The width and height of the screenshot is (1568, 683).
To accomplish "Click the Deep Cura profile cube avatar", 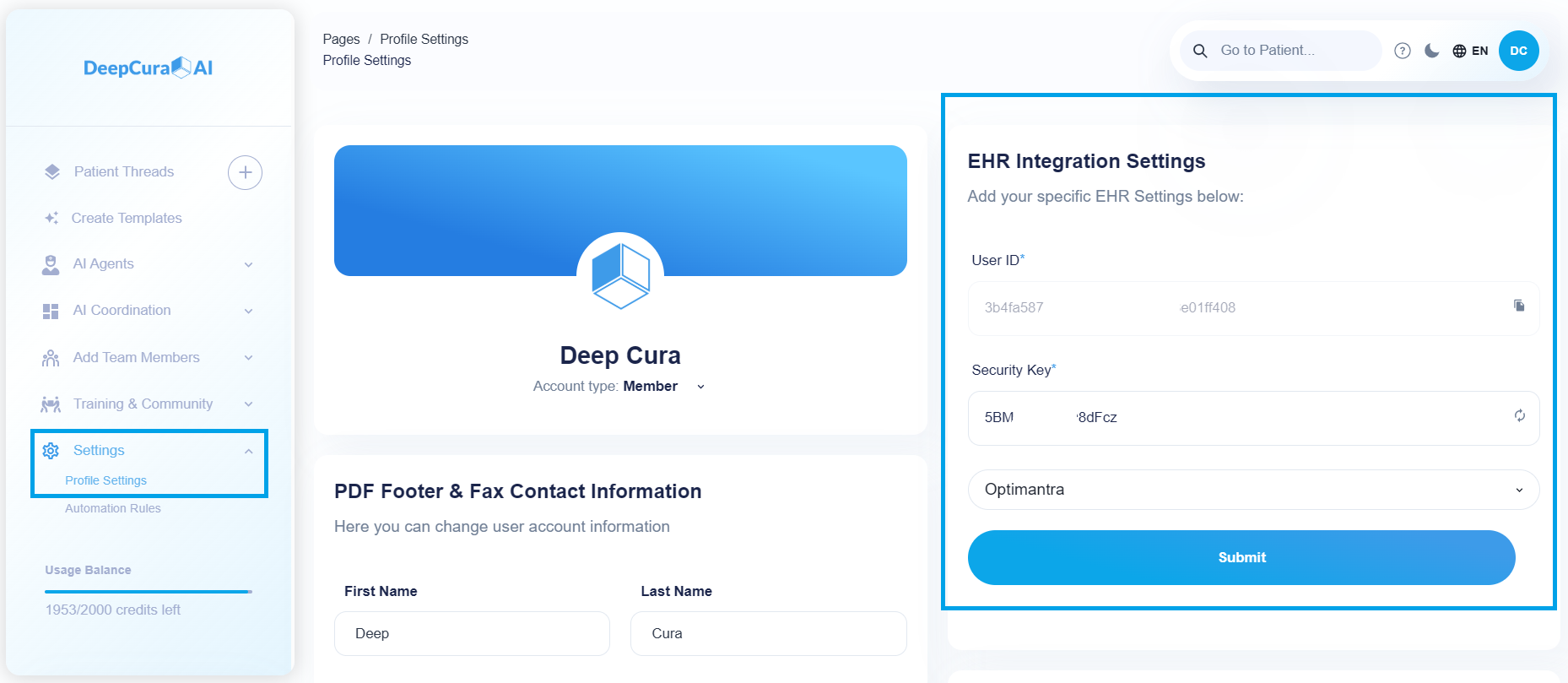I will point(620,275).
